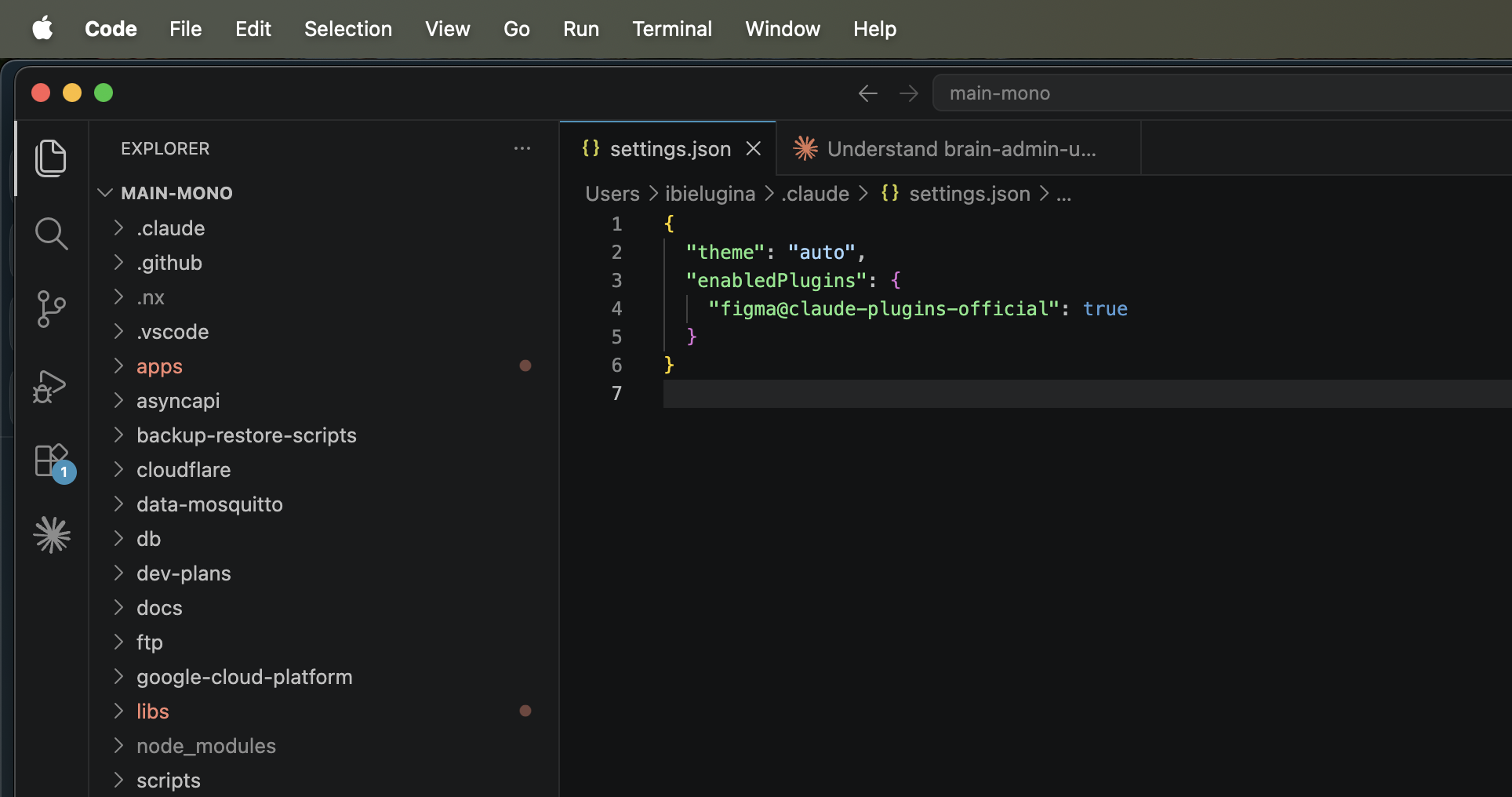
Task: Click Users in the breadcrumb
Action: tap(612, 194)
